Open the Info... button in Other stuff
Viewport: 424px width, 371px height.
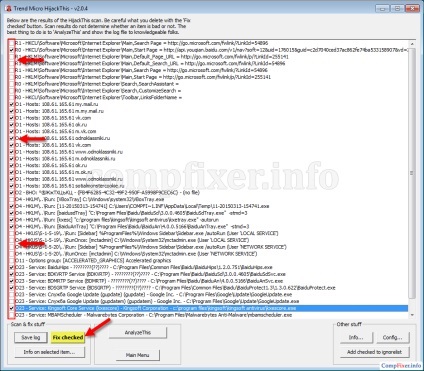356,337
